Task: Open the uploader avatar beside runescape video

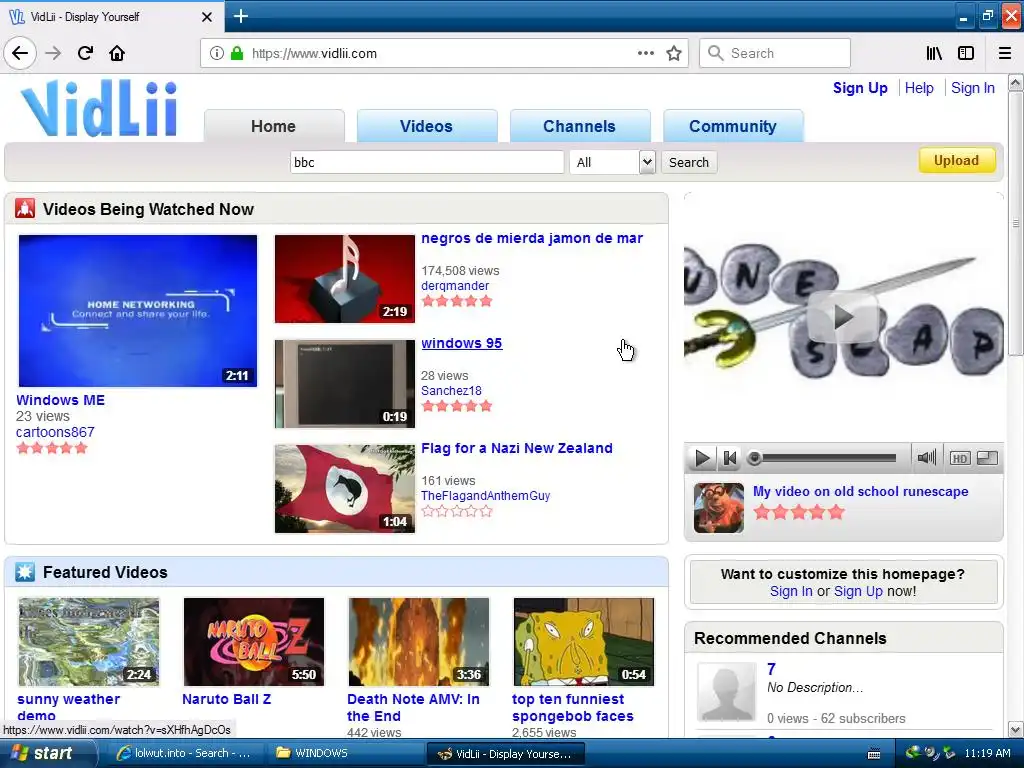Action: [718, 508]
